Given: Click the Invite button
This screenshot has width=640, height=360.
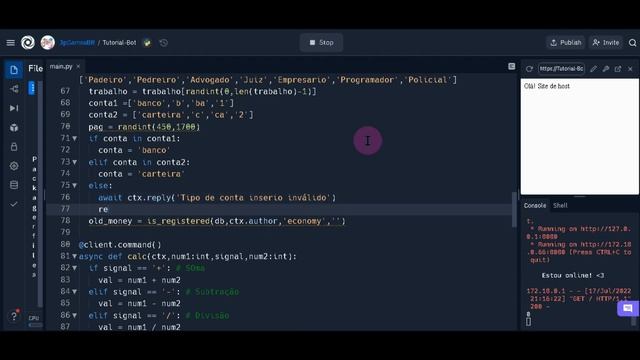Looking at the screenshot, I should click(606, 42).
